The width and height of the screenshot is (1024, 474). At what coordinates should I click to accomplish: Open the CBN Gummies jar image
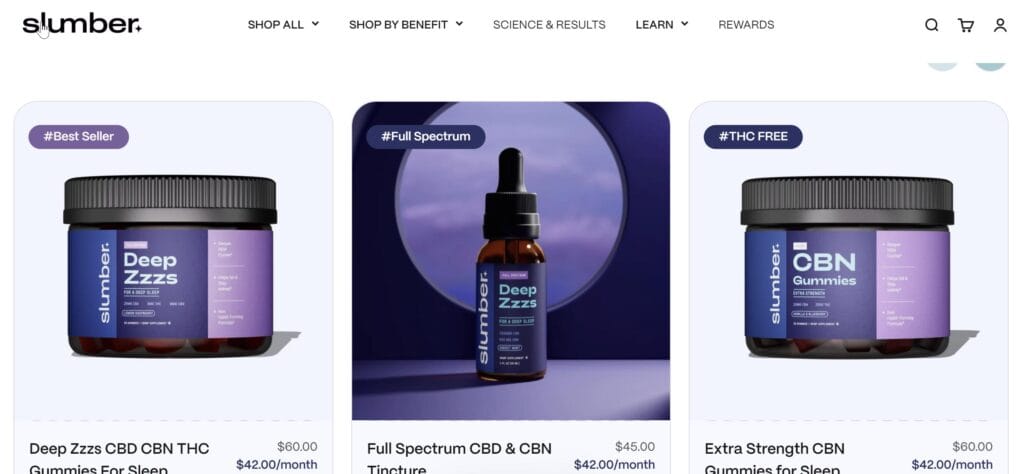click(848, 266)
